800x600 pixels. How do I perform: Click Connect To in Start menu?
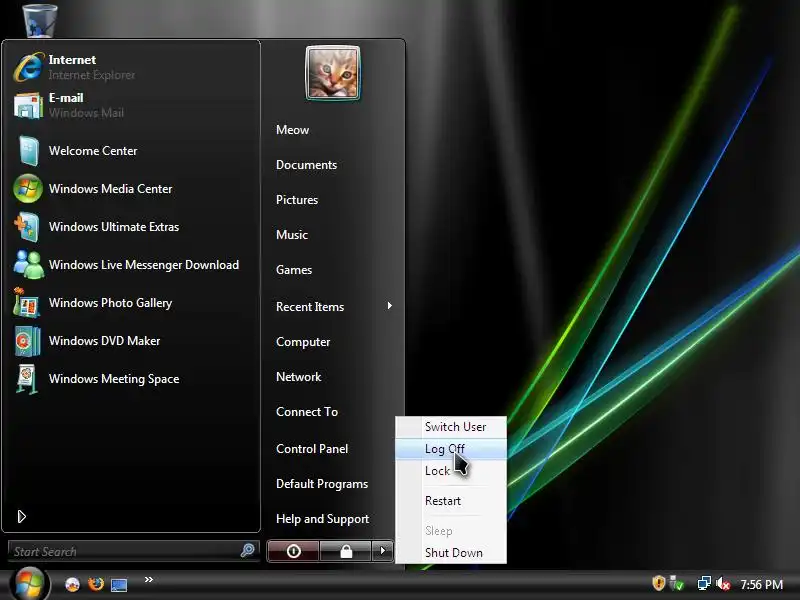tap(307, 412)
